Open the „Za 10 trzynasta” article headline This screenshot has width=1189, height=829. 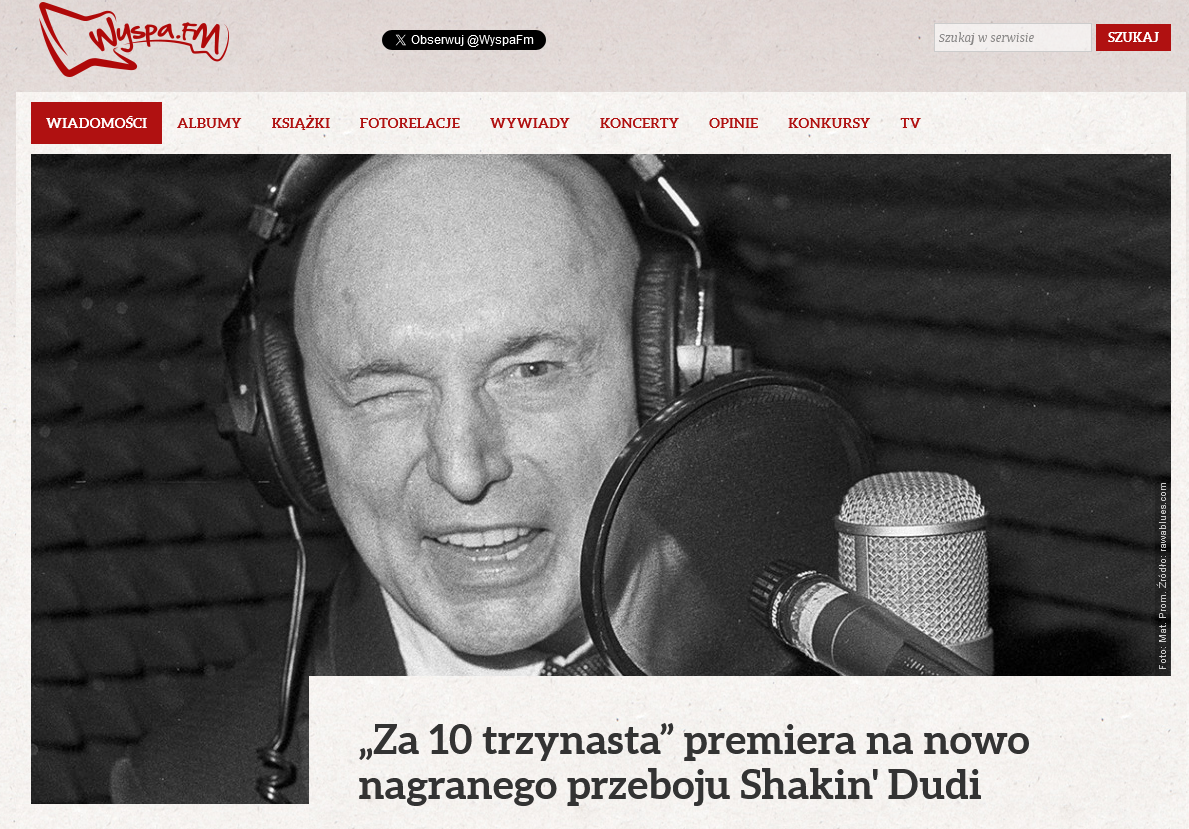pos(693,761)
